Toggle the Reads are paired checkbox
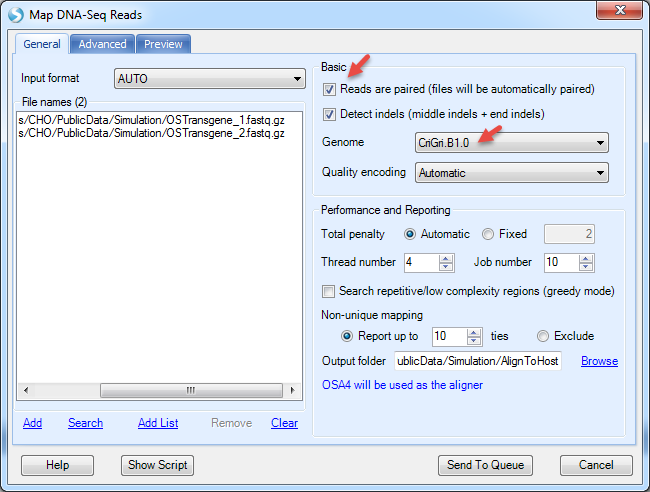The width and height of the screenshot is (650, 492). click(329, 90)
